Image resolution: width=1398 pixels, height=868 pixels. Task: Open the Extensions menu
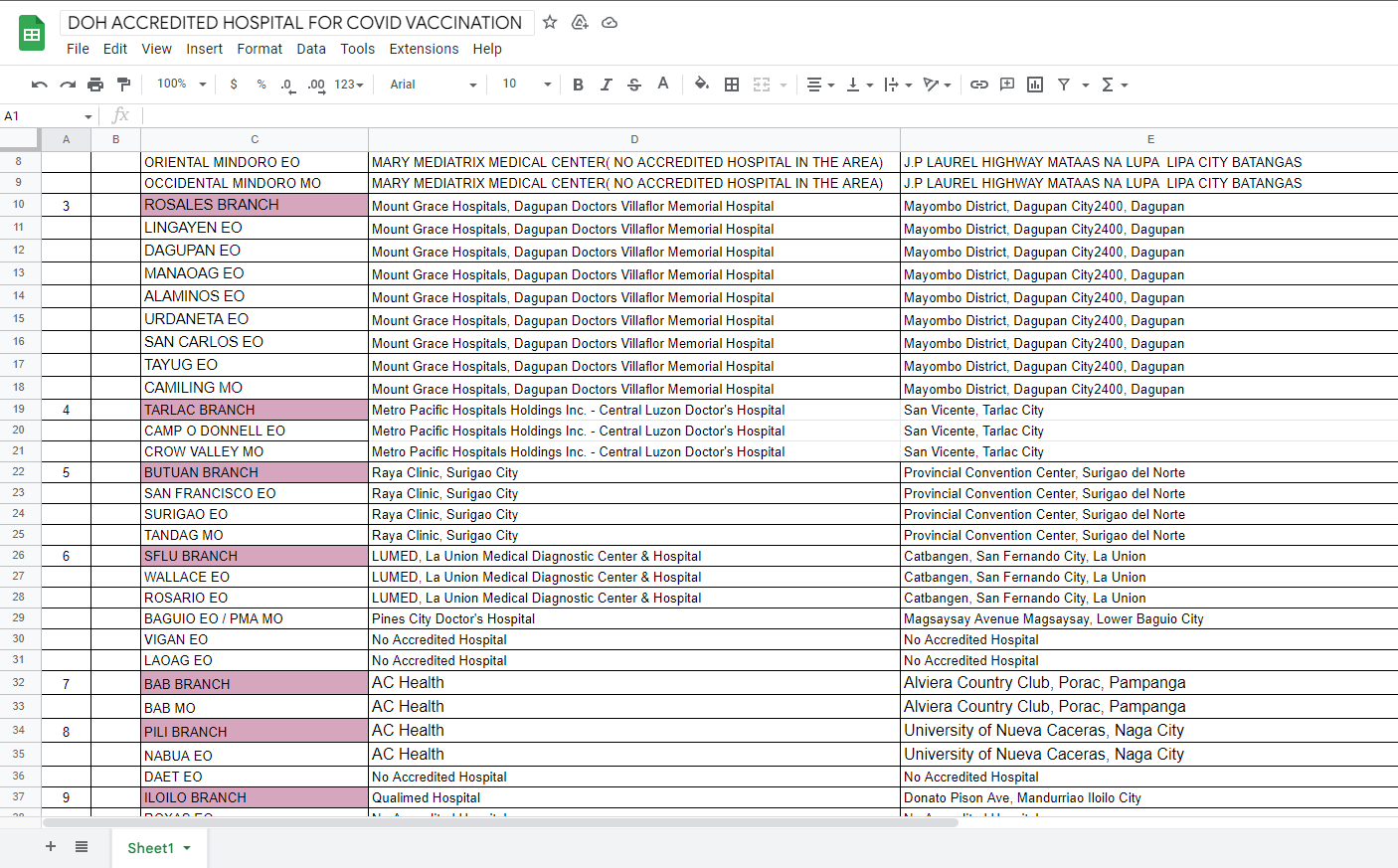click(x=424, y=49)
